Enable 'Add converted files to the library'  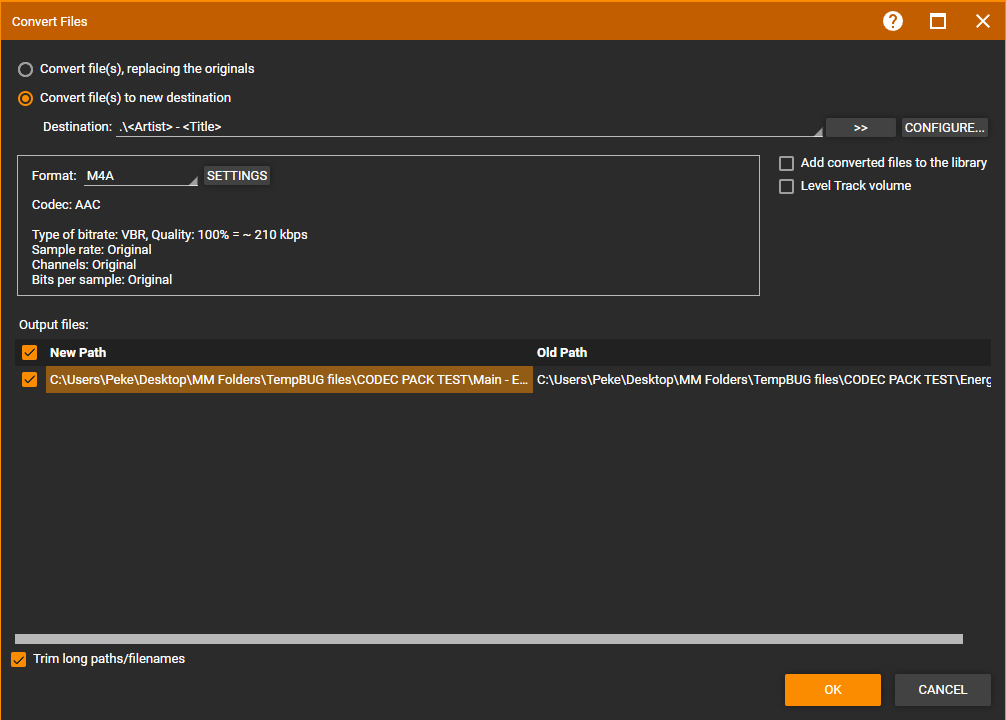[x=786, y=163]
